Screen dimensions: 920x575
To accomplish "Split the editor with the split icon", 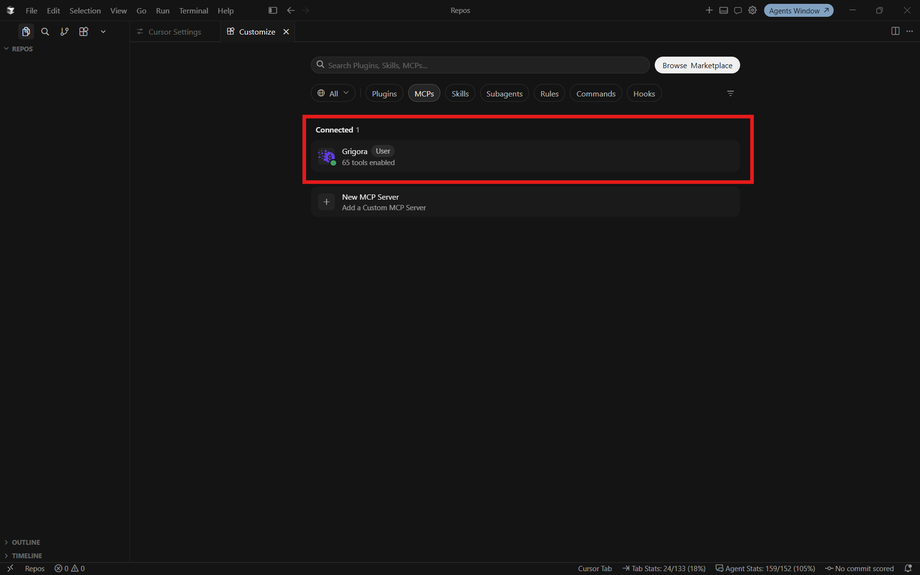I will point(895,31).
